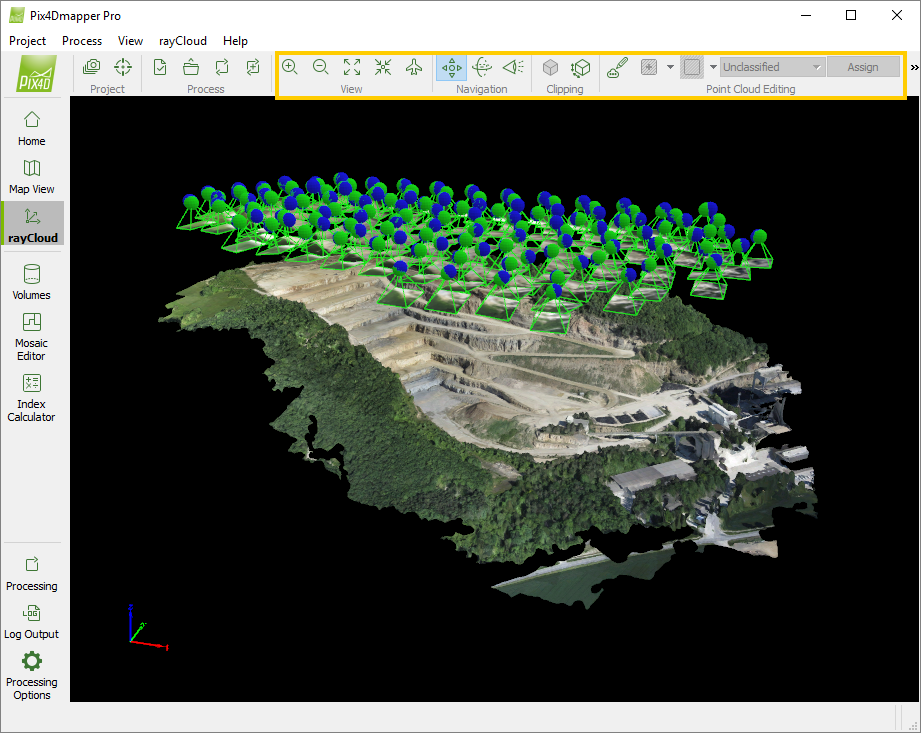Click the Assign button

pos(863,66)
